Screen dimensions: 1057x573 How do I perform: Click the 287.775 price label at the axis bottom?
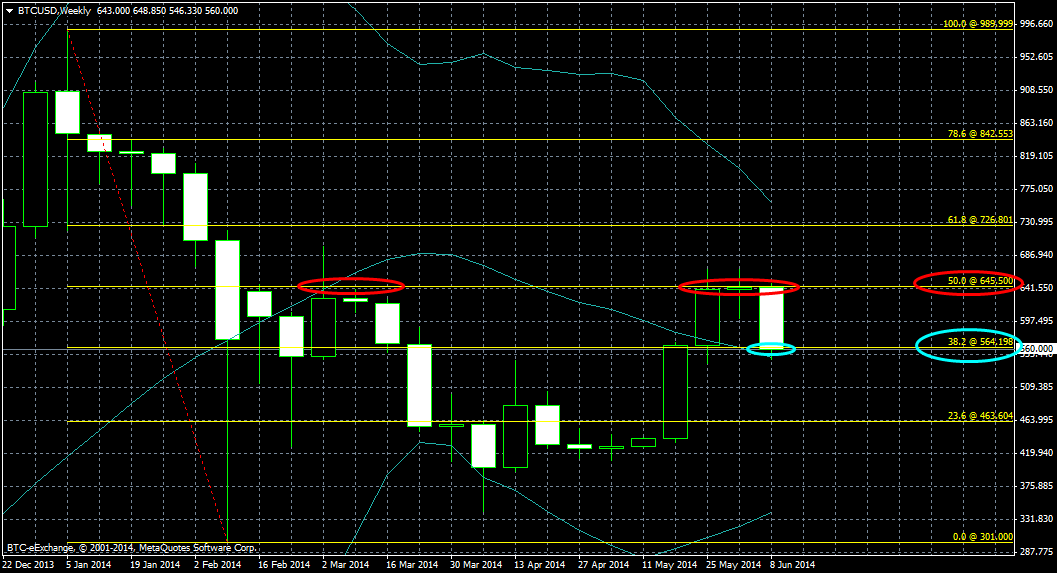click(x=1037, y=551)
